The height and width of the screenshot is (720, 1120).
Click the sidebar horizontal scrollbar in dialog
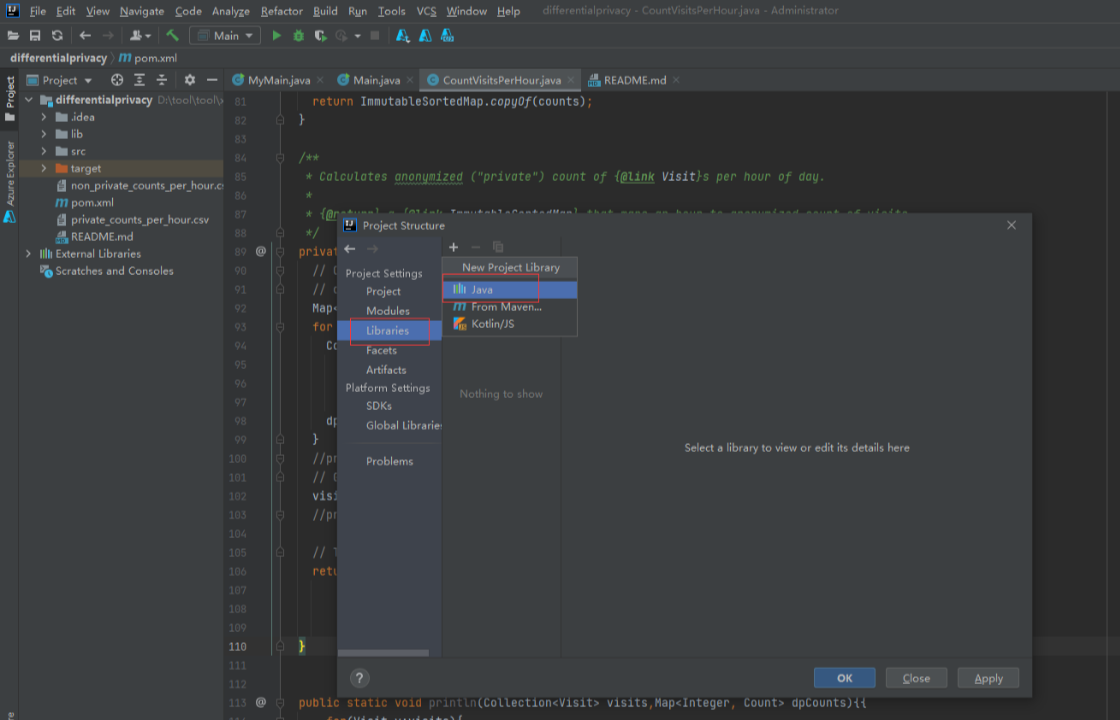(384, 653)
